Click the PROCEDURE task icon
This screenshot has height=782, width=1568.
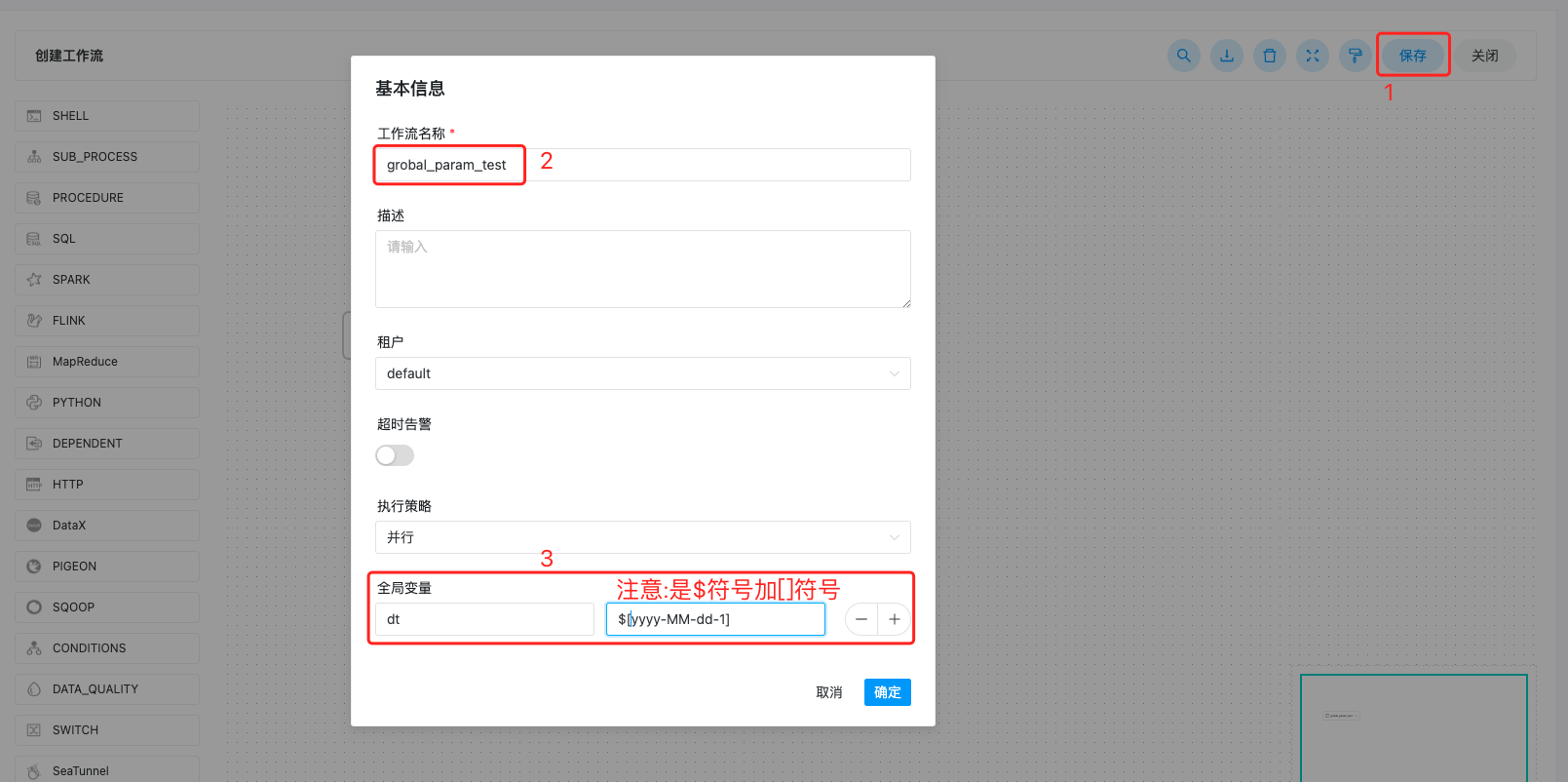tap(34, 198)
